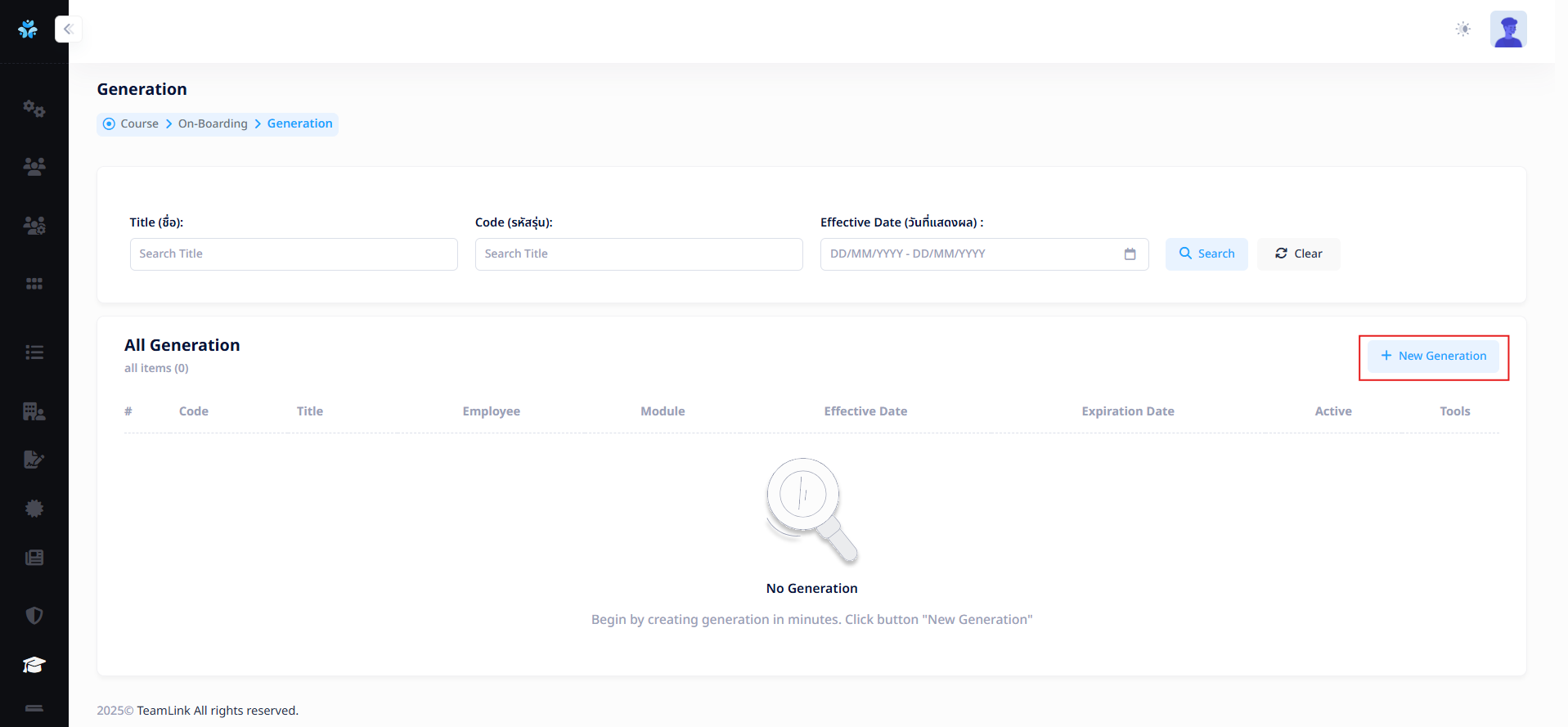Screen dimensions: 1568x727
Task: Open the building with user sidebar icon
Action: tap(34, 411)
